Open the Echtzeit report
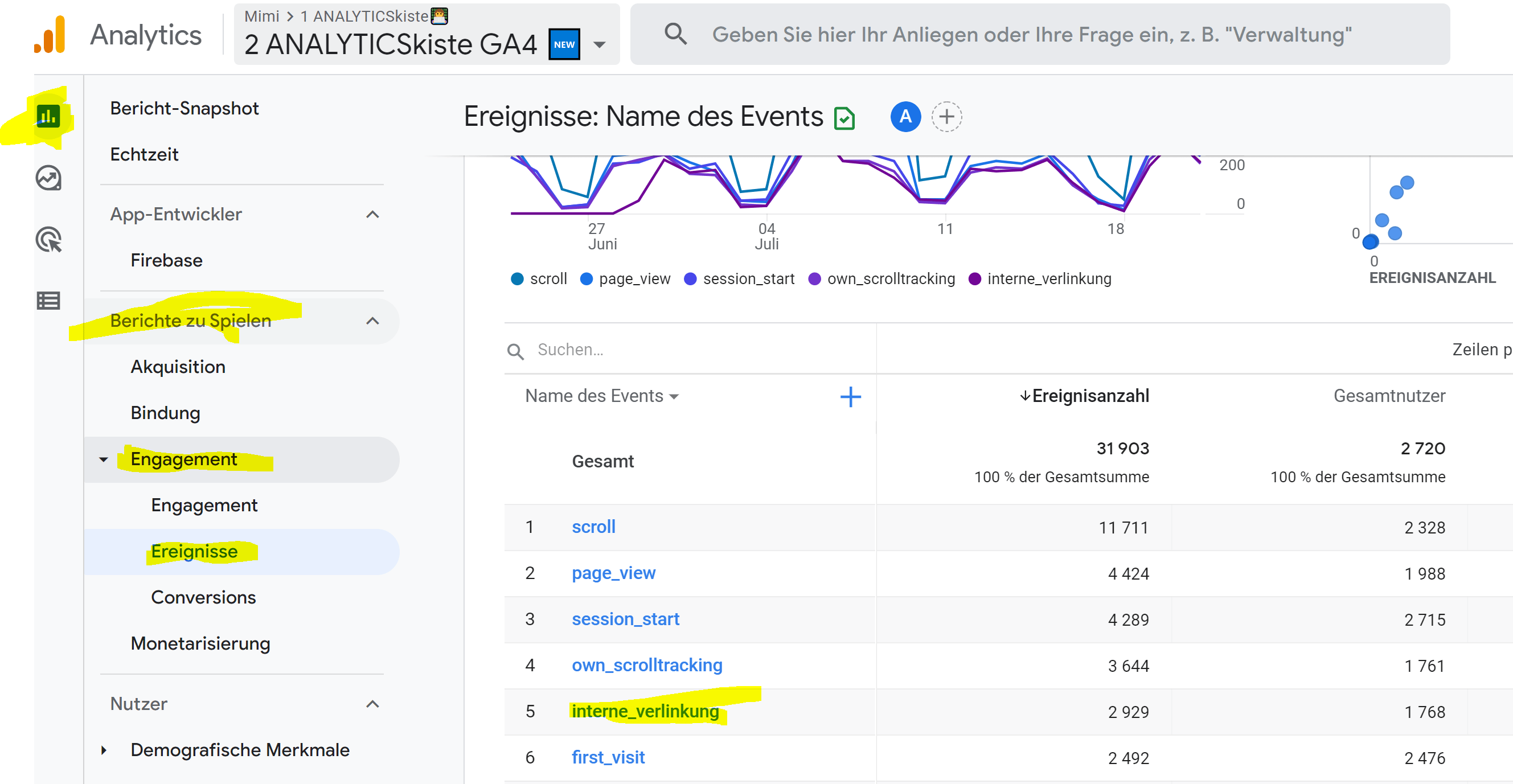 click(144, 154)
